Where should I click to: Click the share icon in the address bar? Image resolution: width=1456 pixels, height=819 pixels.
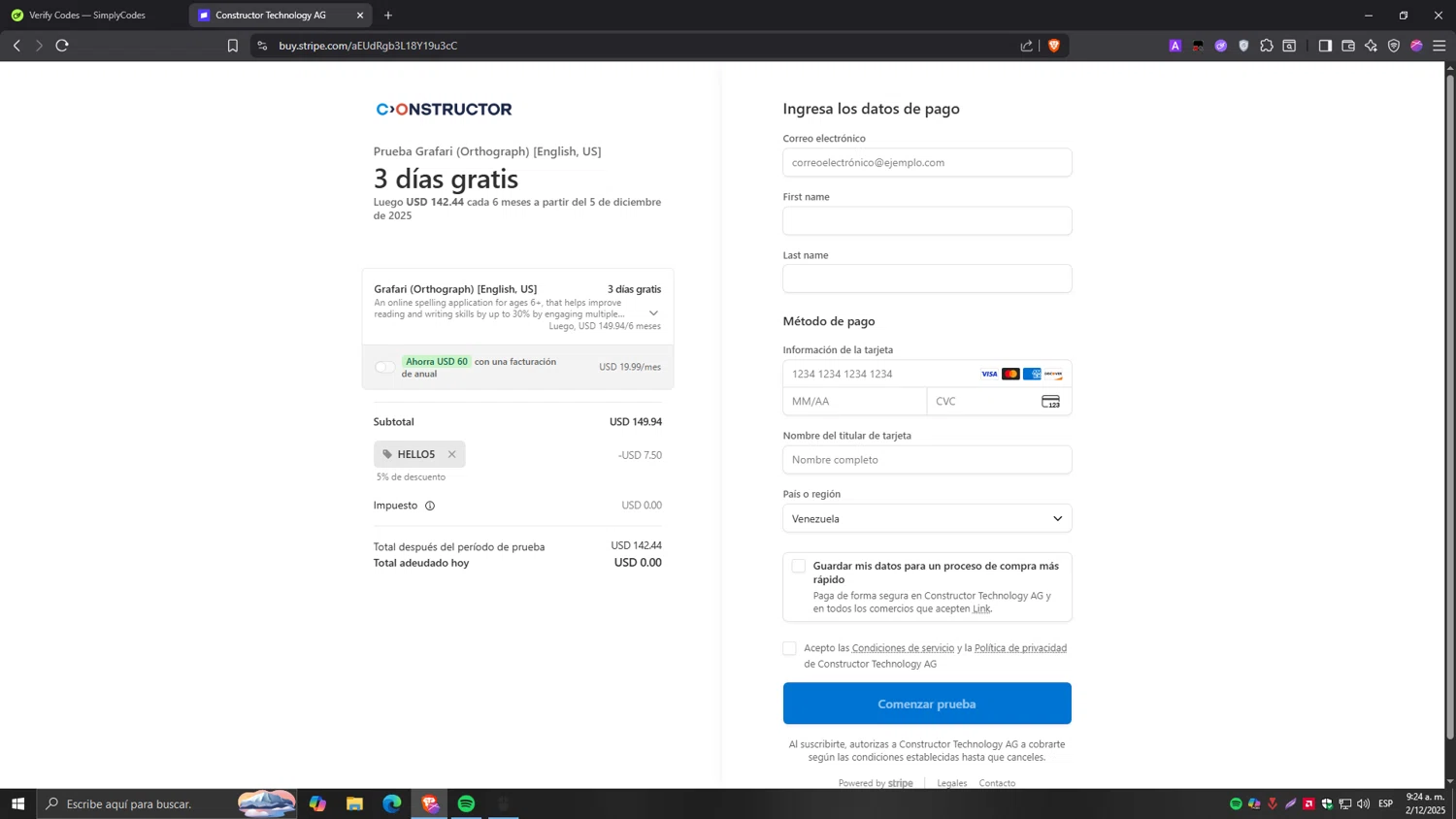(x=1027, y=46)
